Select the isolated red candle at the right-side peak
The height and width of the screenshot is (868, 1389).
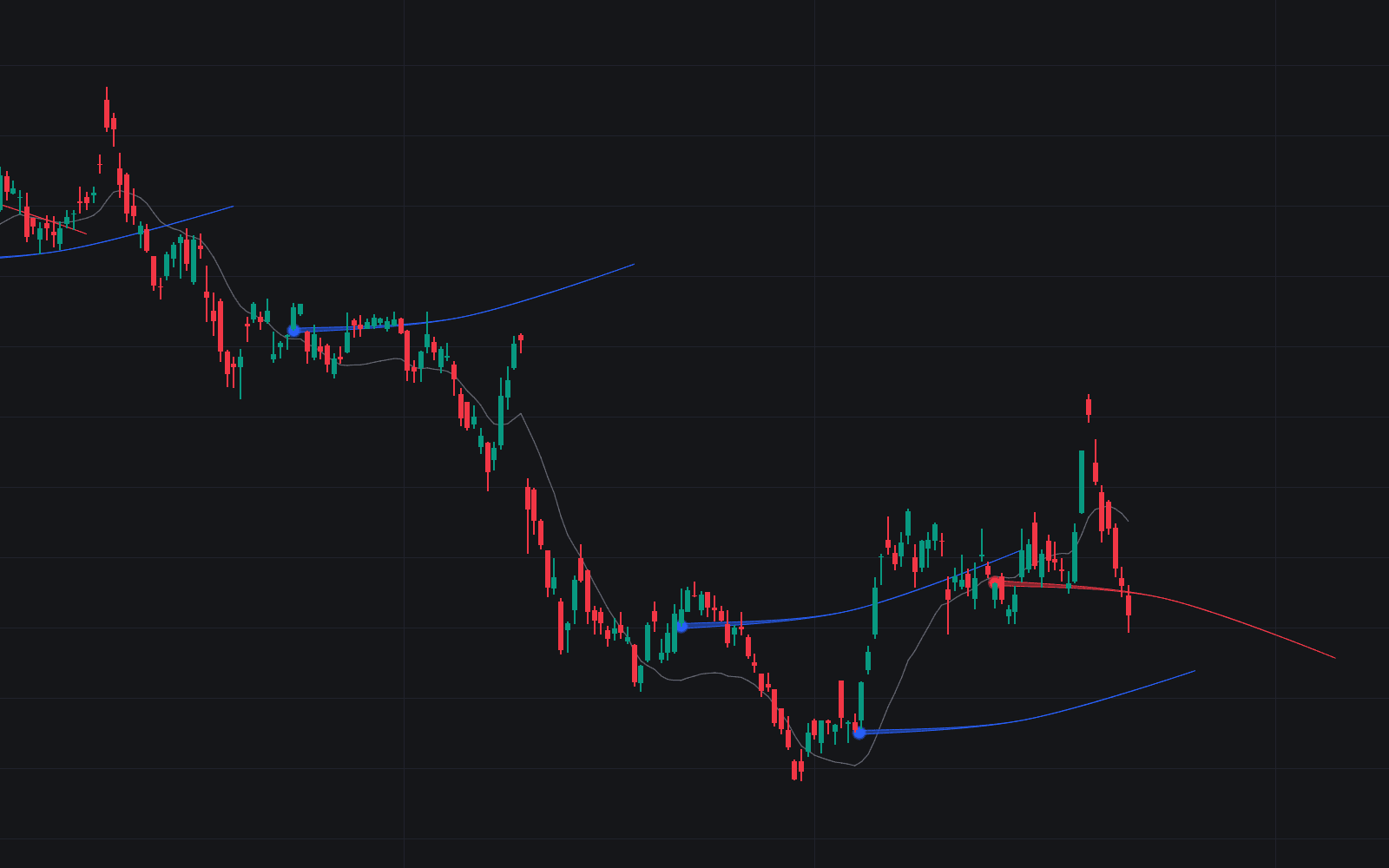pos(1089,408)
